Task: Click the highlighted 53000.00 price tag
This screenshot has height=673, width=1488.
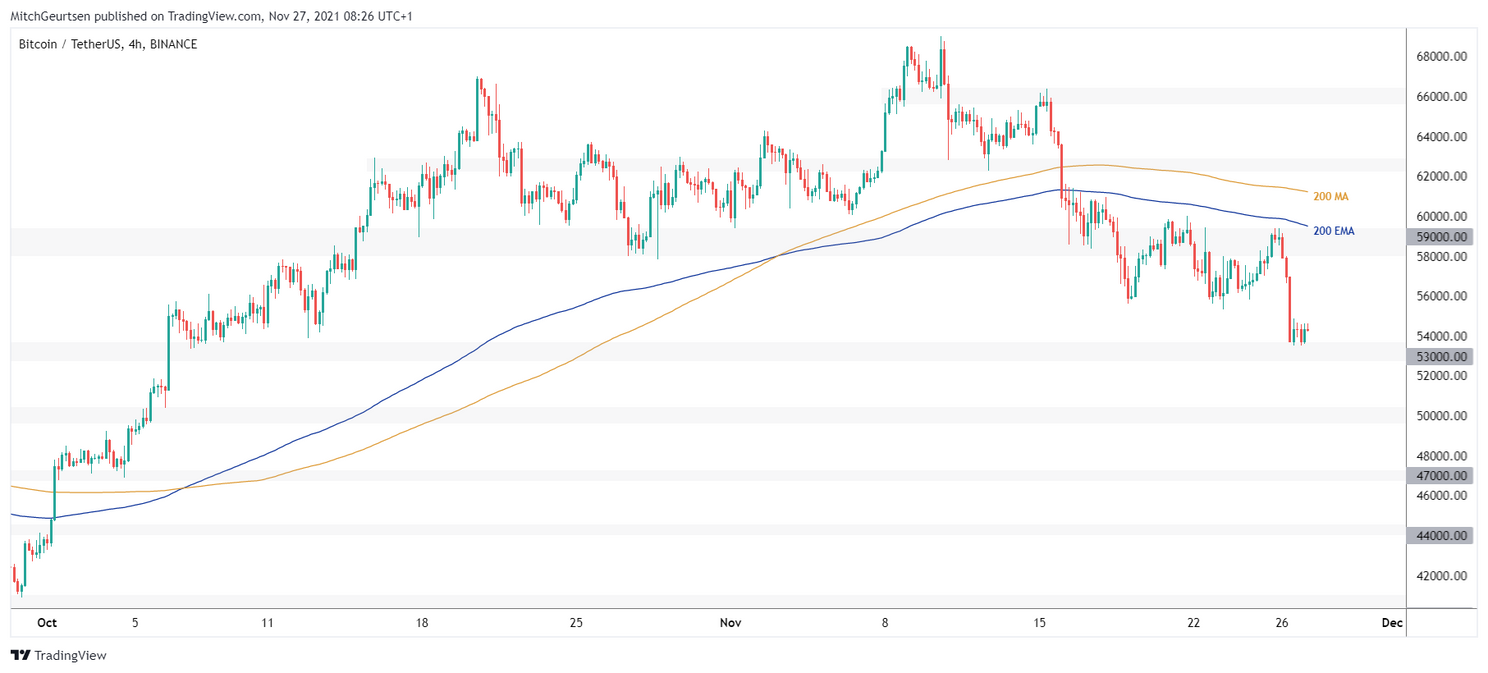Action: point(1441,356)
